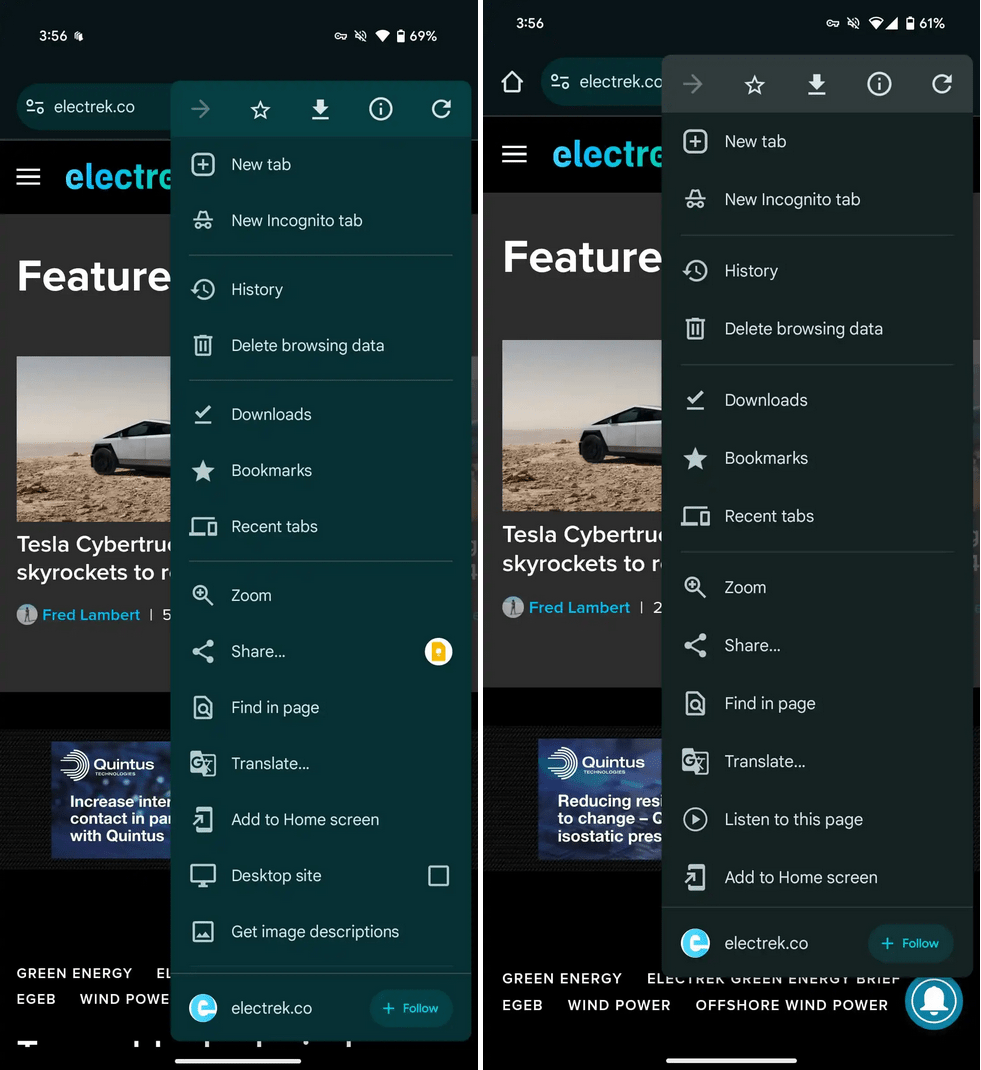Tap the Incognito icon in right phone menu
Viewport: 981px width, 1070px height.
point(695,199)
